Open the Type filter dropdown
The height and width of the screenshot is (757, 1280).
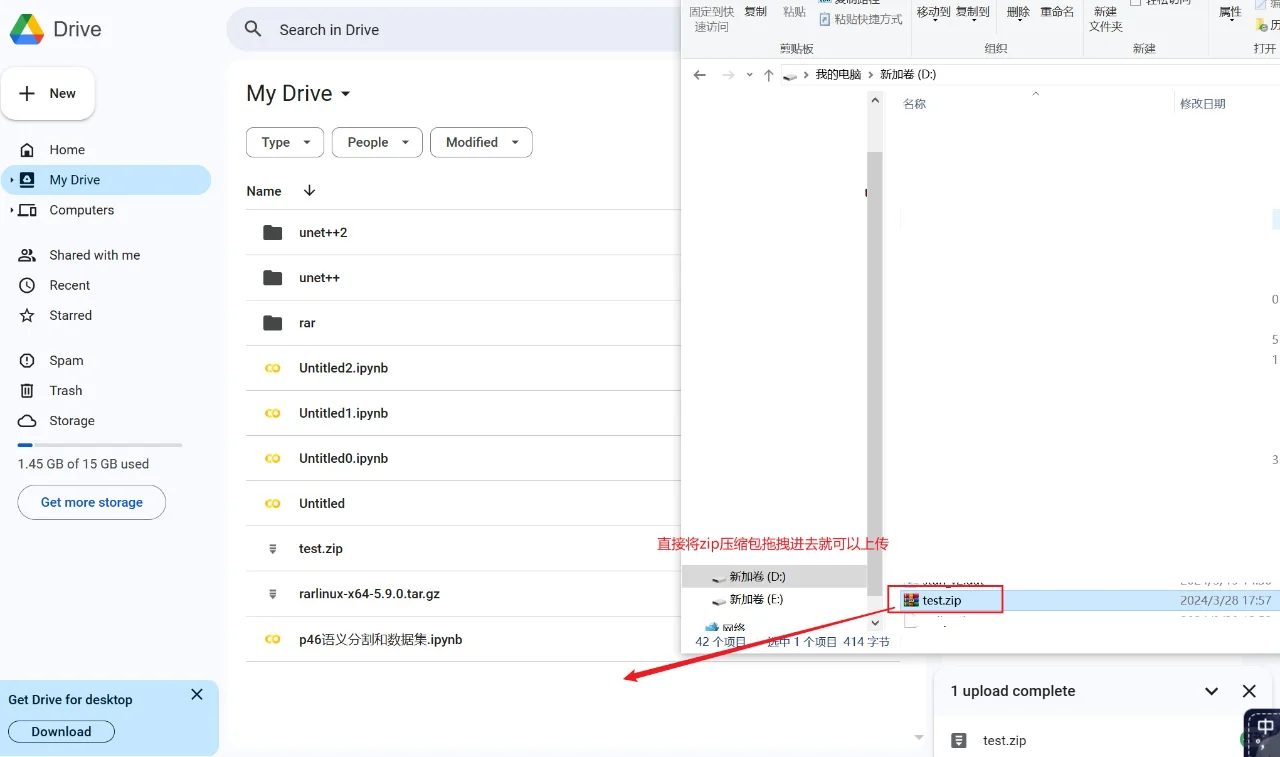(x=285, y=143)
